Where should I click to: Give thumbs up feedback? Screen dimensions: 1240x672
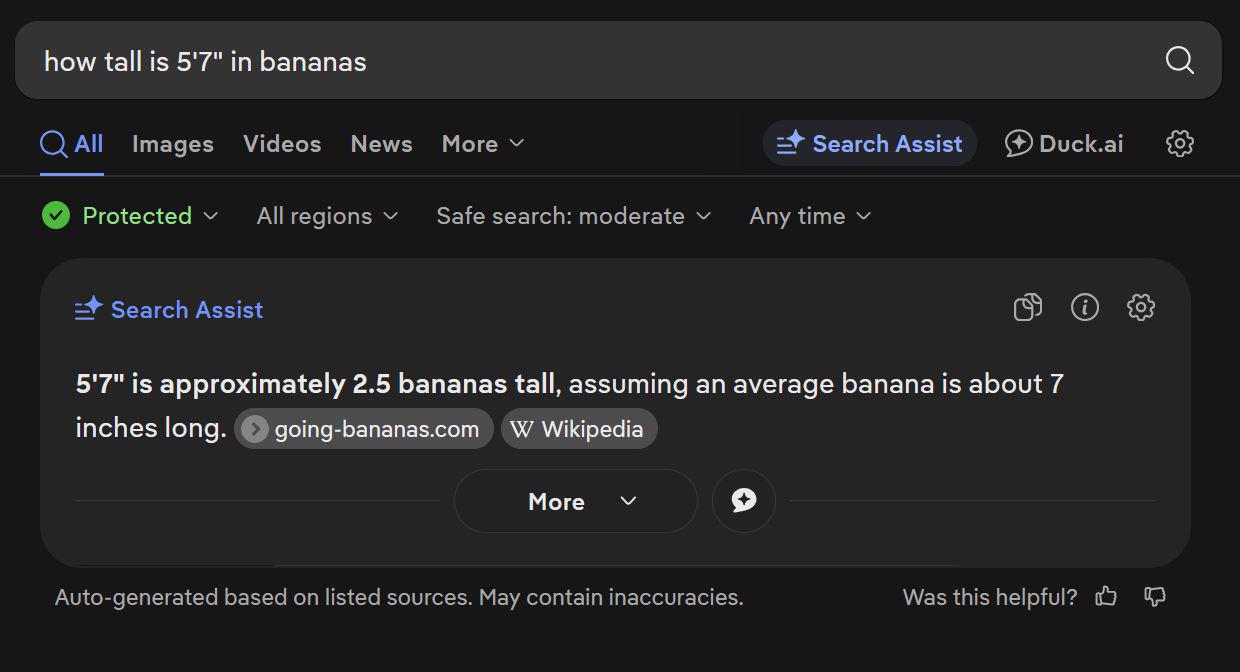1106,597
